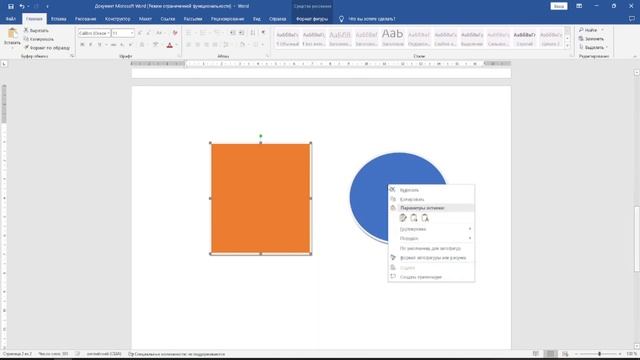
Task: Click the Undo arrow icon
Action: pyautogui.click(x=22, y=6)
